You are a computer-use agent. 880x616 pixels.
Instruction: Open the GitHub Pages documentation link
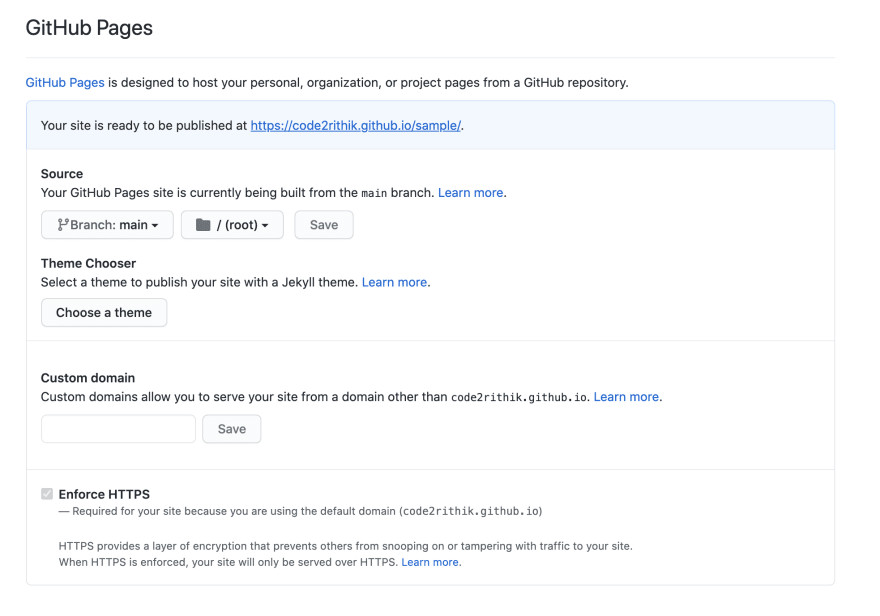[x=65, y=82]
